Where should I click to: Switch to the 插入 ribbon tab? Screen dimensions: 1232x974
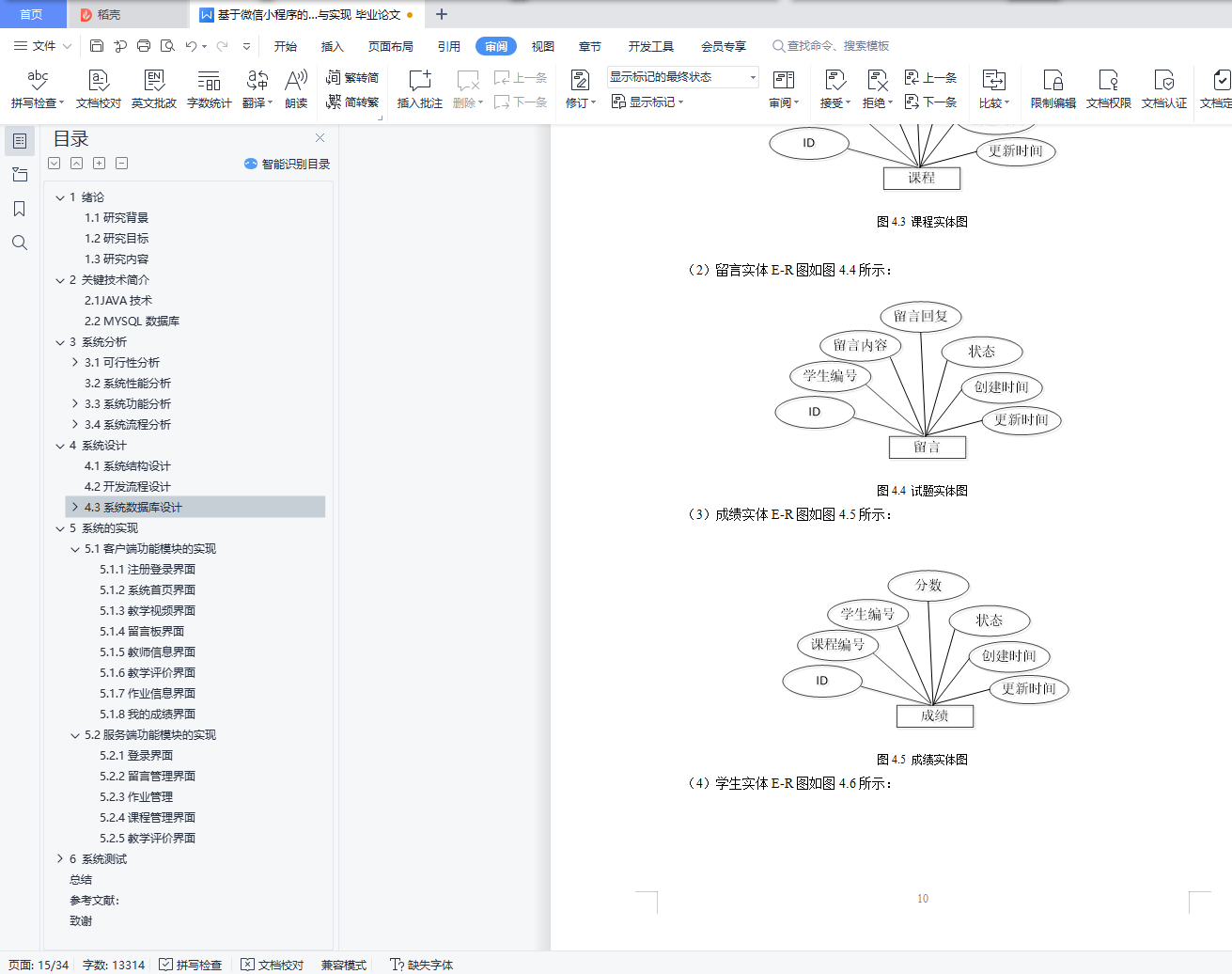click(x=333, y=46)
